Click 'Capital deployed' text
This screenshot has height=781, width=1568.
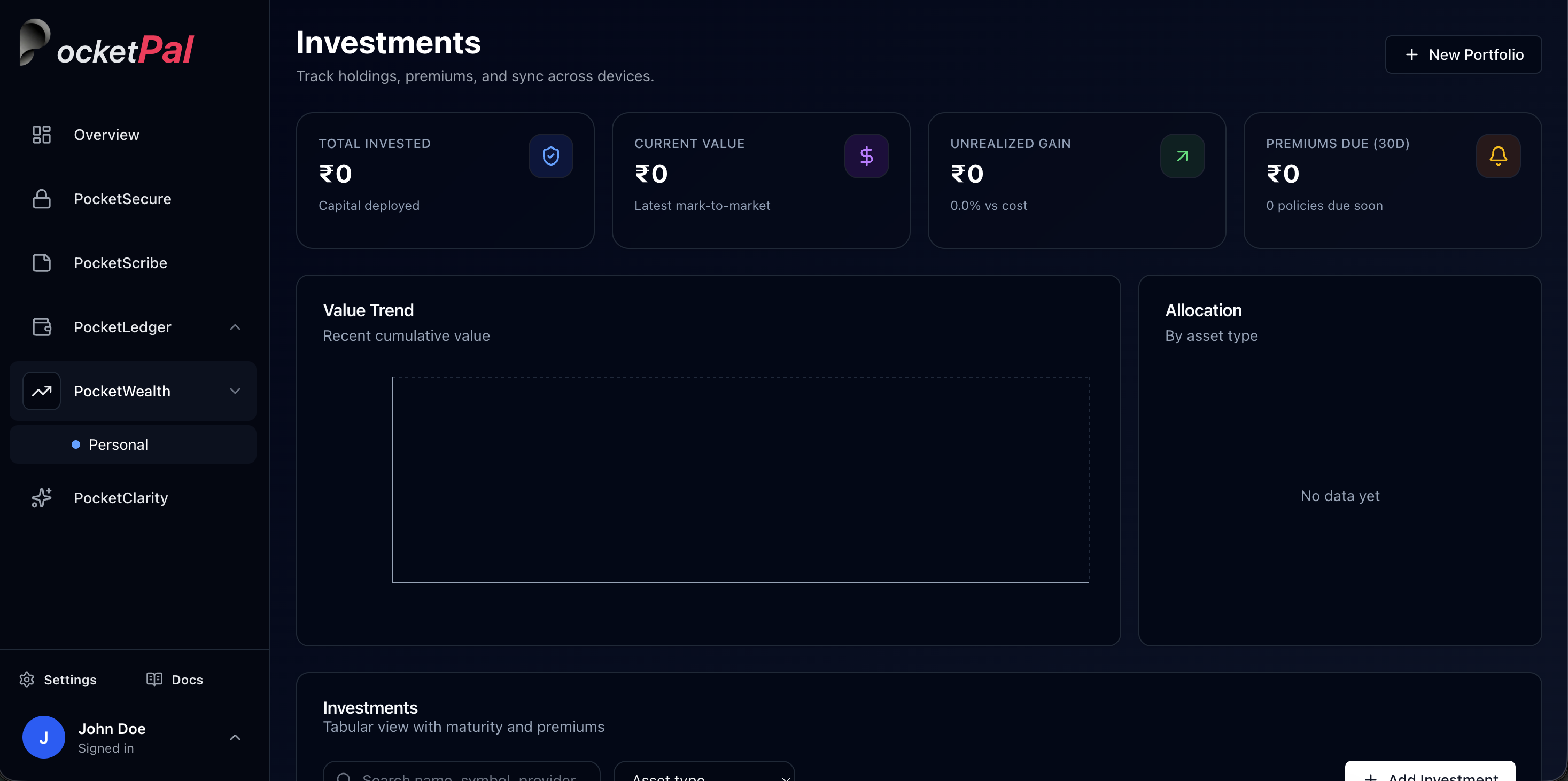[369, 206]
